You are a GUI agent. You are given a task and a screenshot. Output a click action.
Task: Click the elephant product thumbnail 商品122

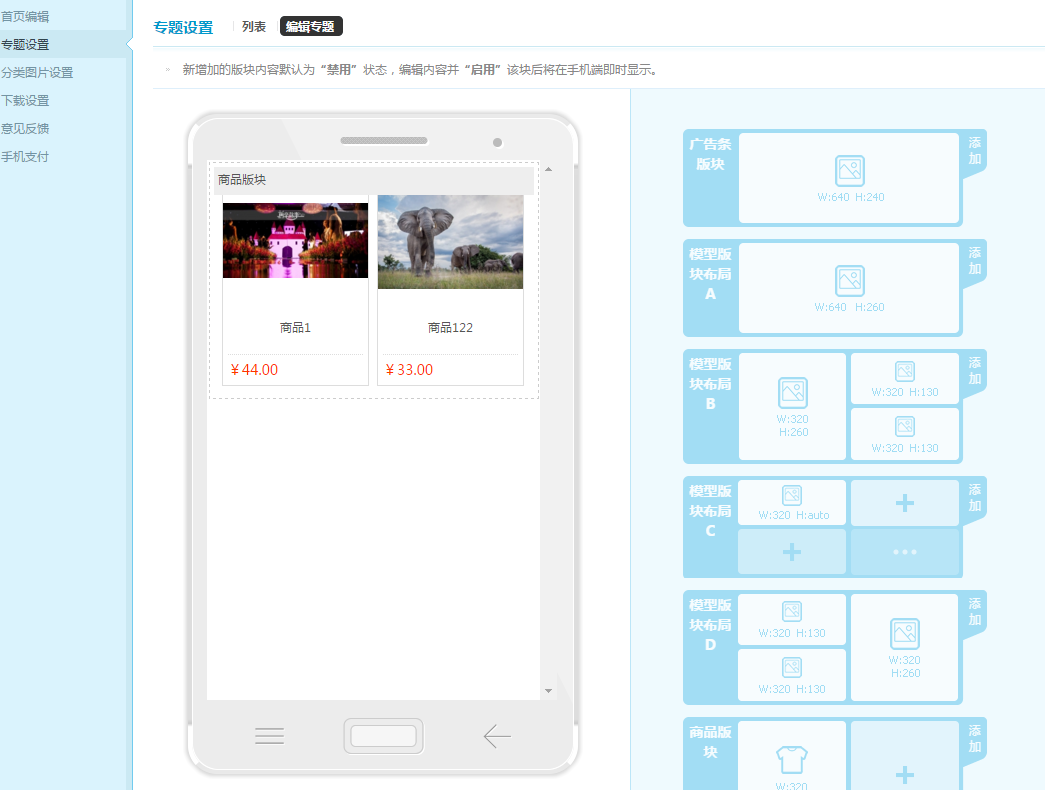coord(451,242)
